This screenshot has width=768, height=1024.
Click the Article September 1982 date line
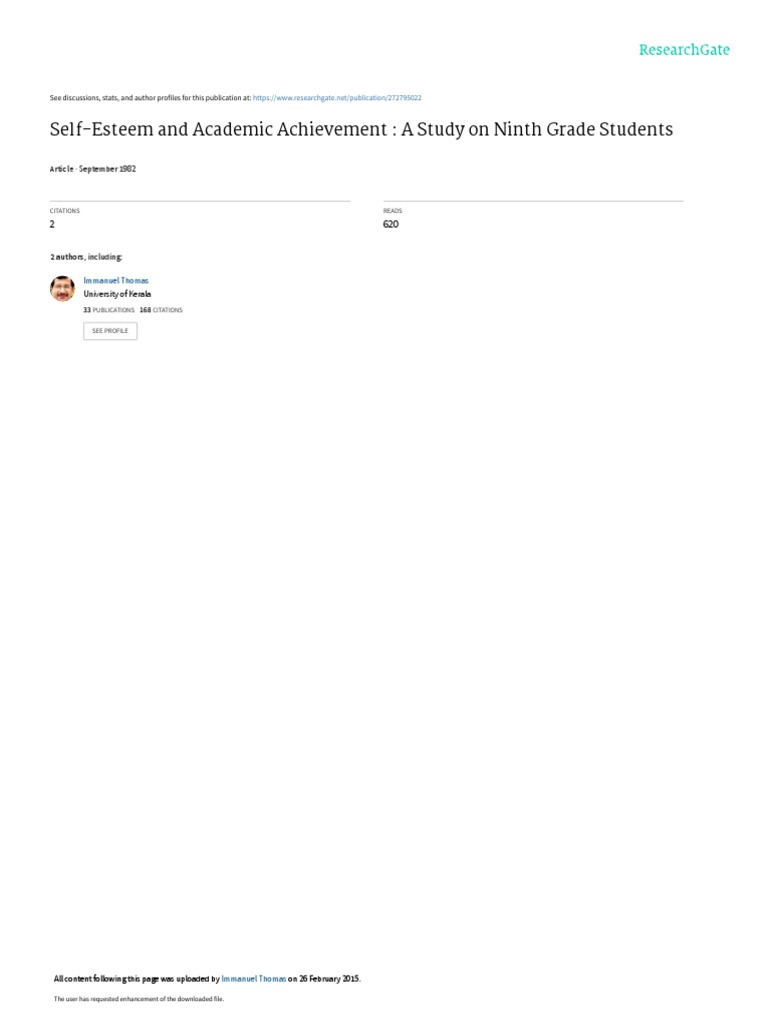point(93,169)
